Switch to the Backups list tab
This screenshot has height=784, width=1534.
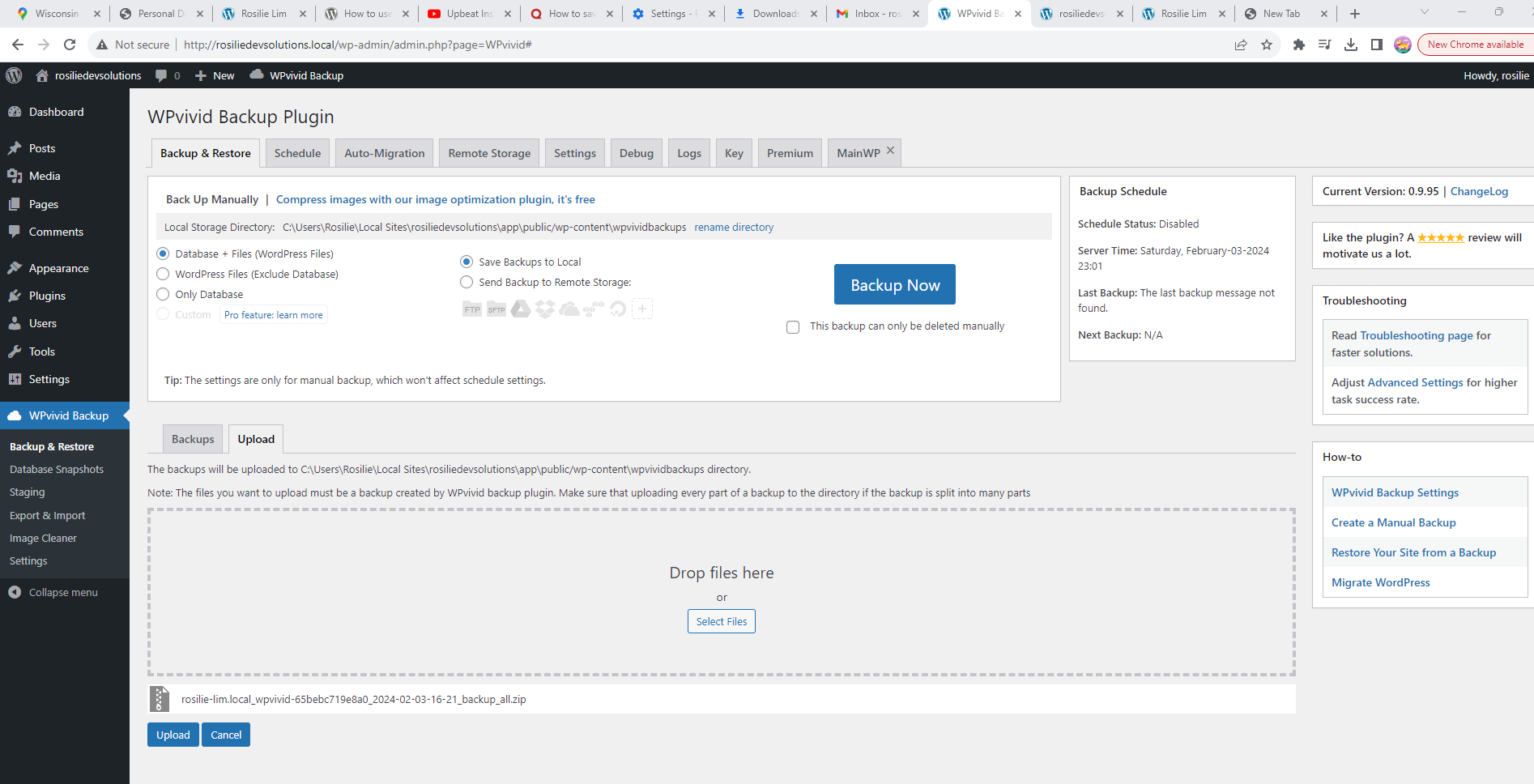(193, 439)
